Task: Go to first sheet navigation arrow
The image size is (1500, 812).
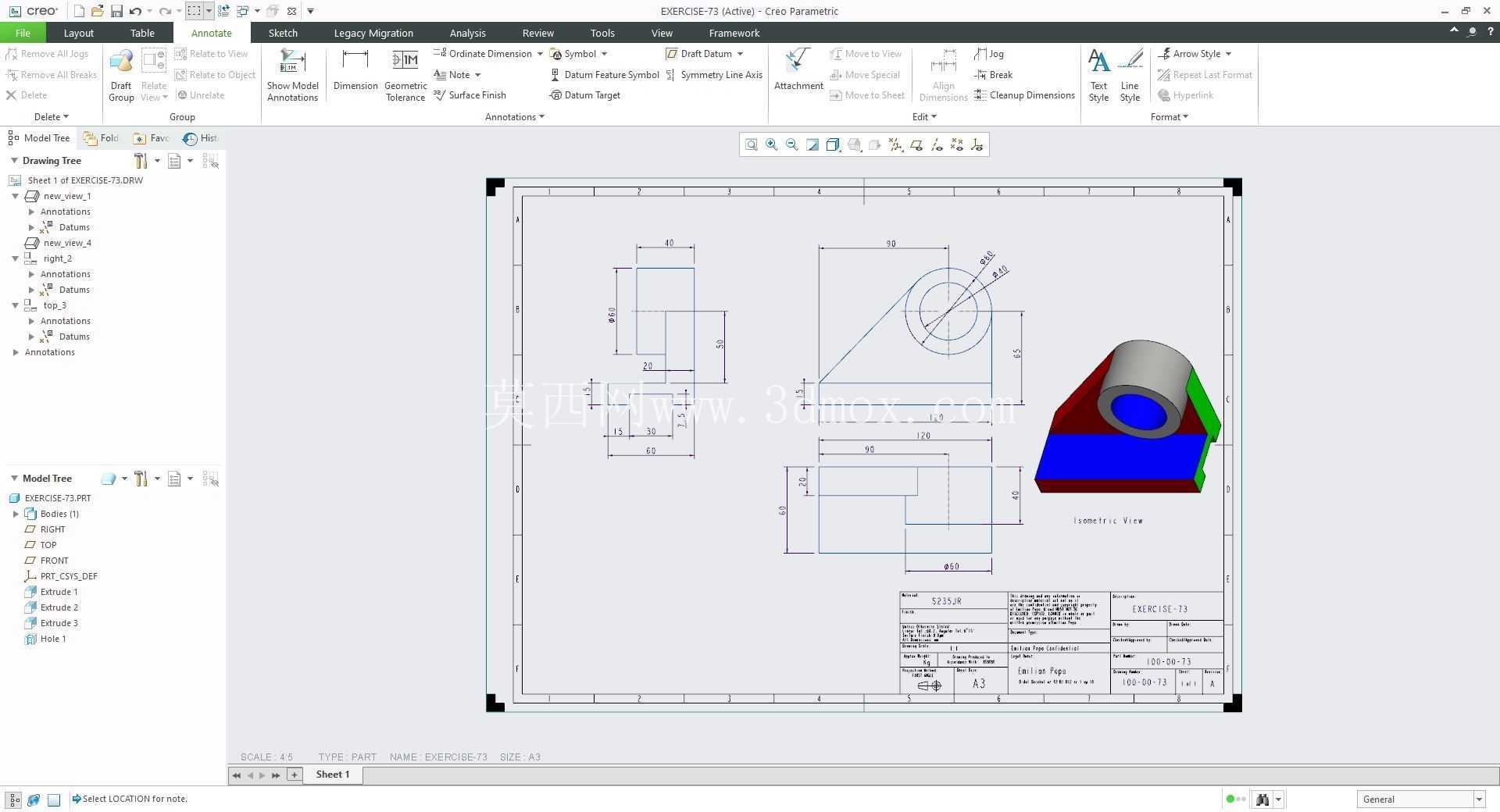Action: pyautogui.click(x=236, y=775)
